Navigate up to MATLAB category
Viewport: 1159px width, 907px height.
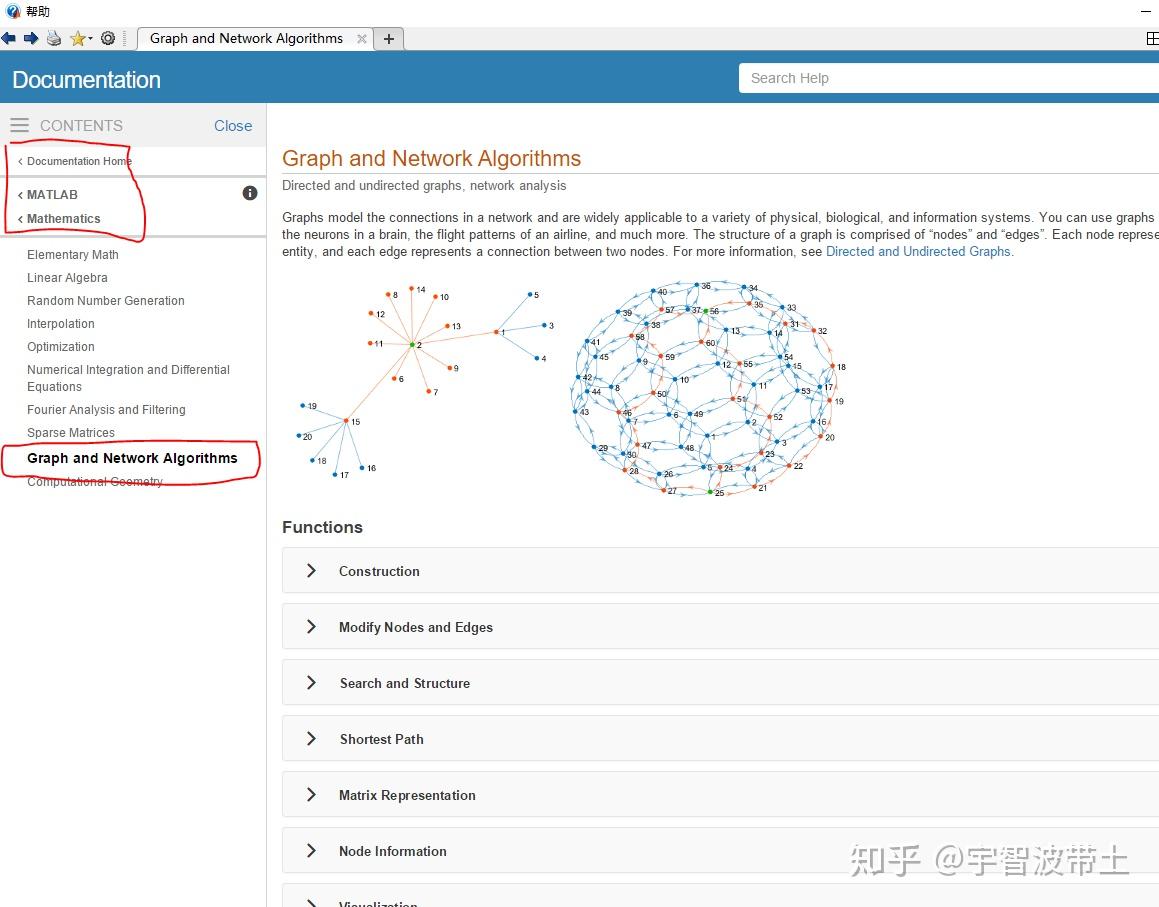pos(52,194)
